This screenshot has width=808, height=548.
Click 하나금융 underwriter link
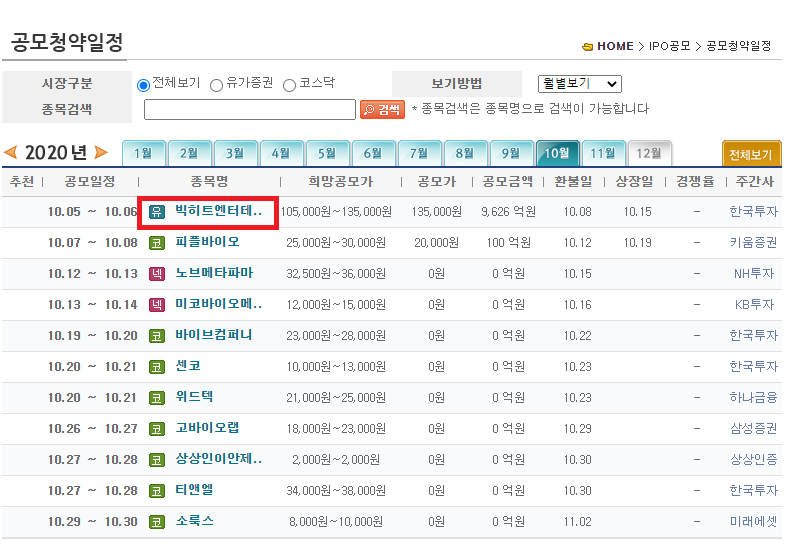click(753, 397)
